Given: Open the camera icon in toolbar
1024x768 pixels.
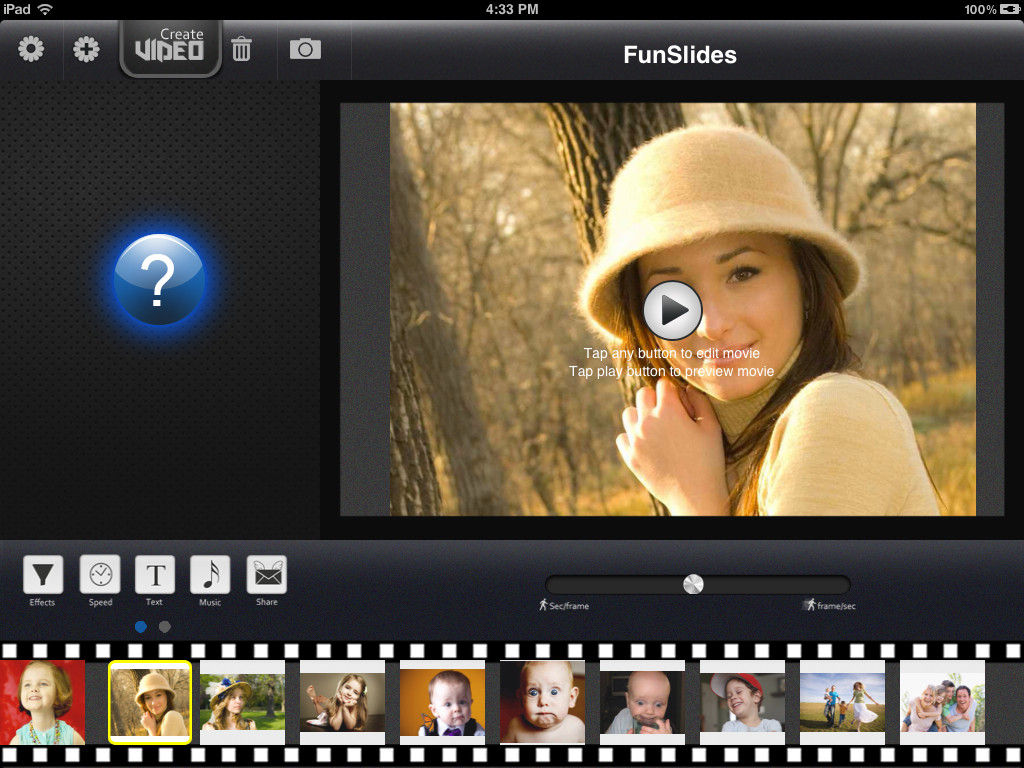Looking at the screenshot, I should [305, 49].
